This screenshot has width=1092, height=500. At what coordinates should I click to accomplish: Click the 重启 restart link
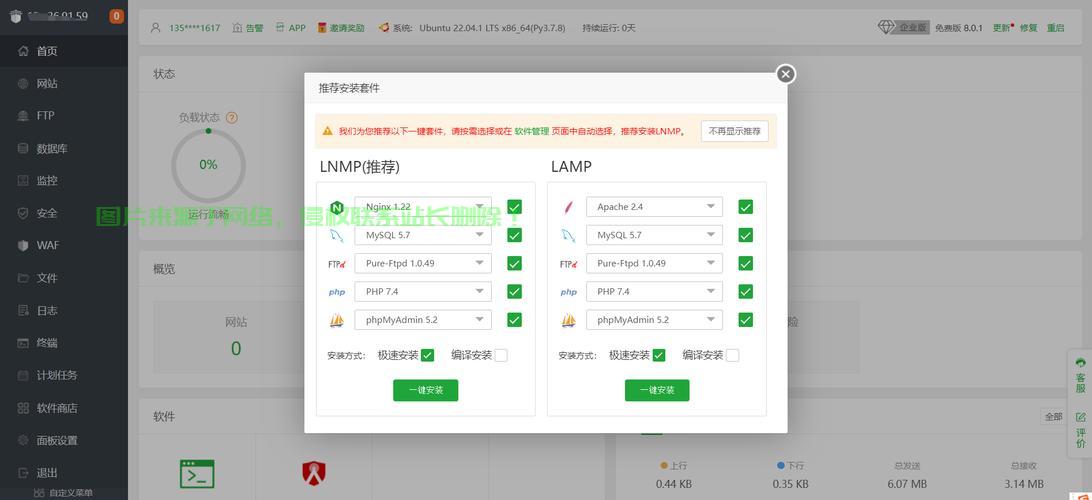pyautogui.click(x=1056, y=28)
